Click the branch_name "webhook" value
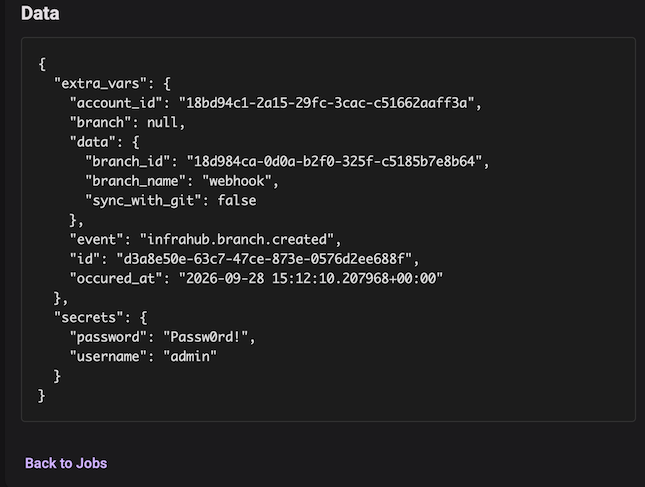Image resolution: width=645 pixels, height=487 pixels. 237,181
